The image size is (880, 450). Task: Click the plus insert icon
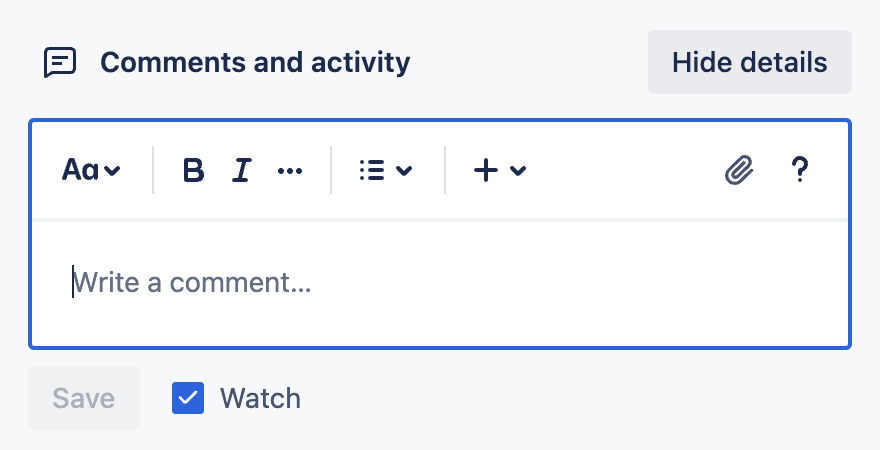tap(485, 170)
